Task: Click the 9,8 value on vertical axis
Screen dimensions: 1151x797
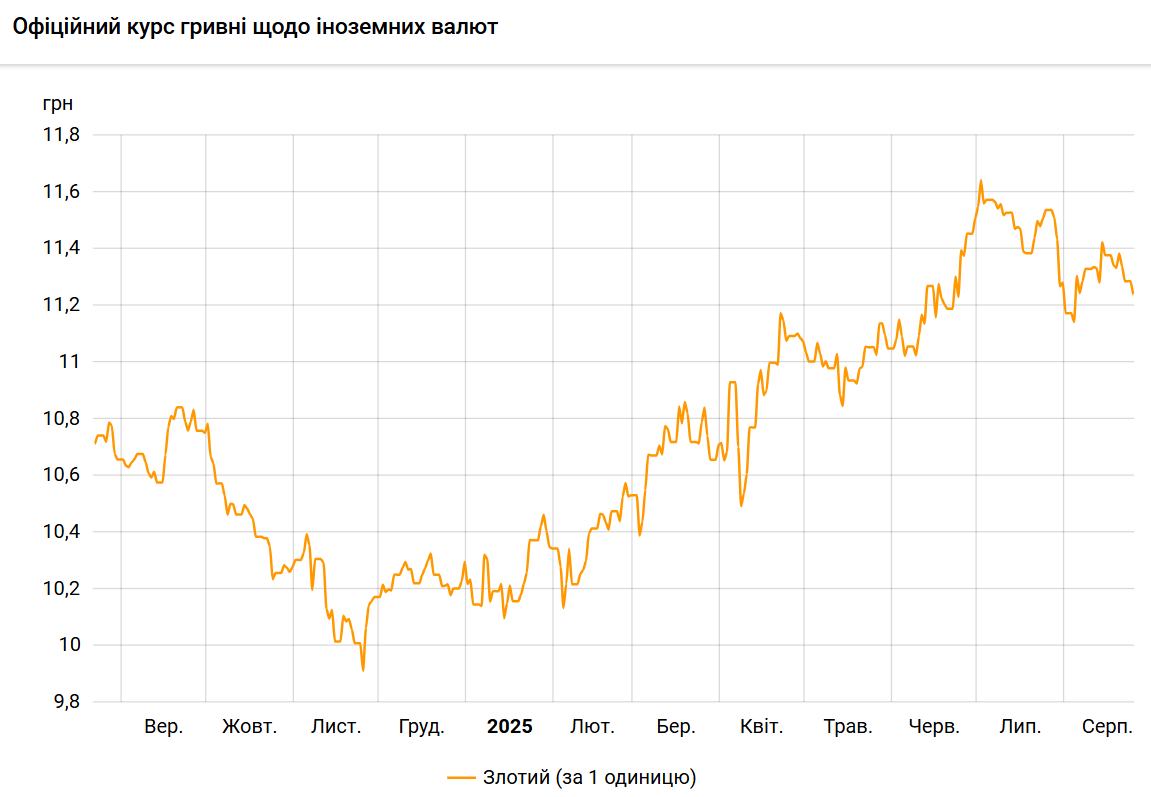Action: point(65,702)
